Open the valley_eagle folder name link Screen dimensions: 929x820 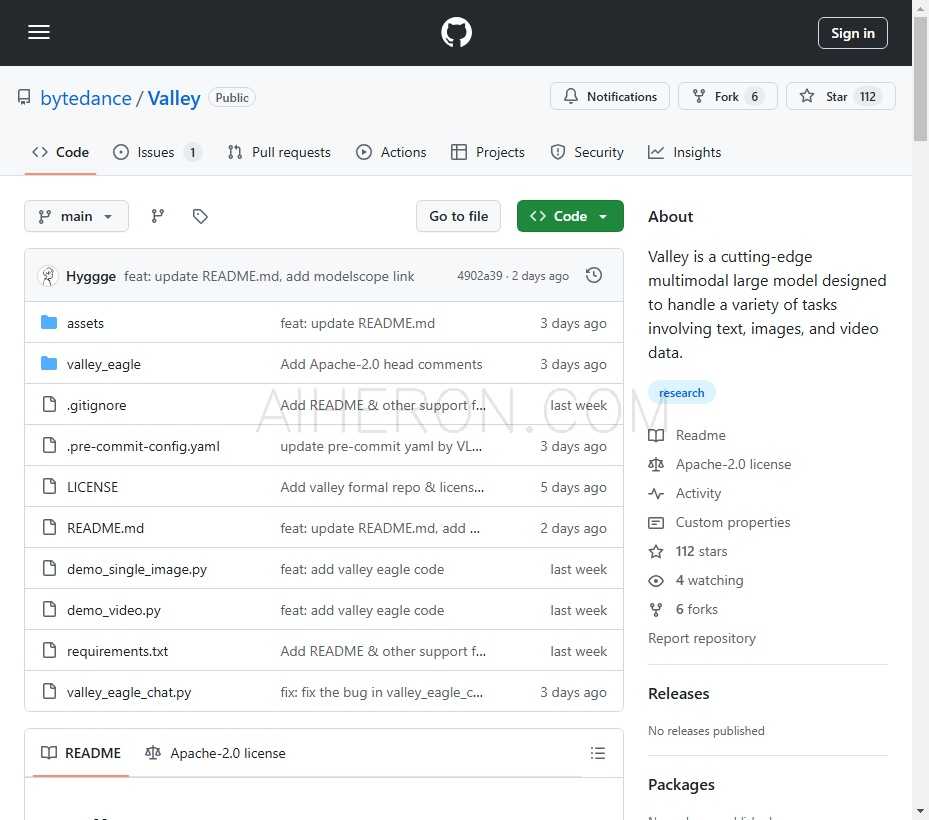click(x=104, y=364)
